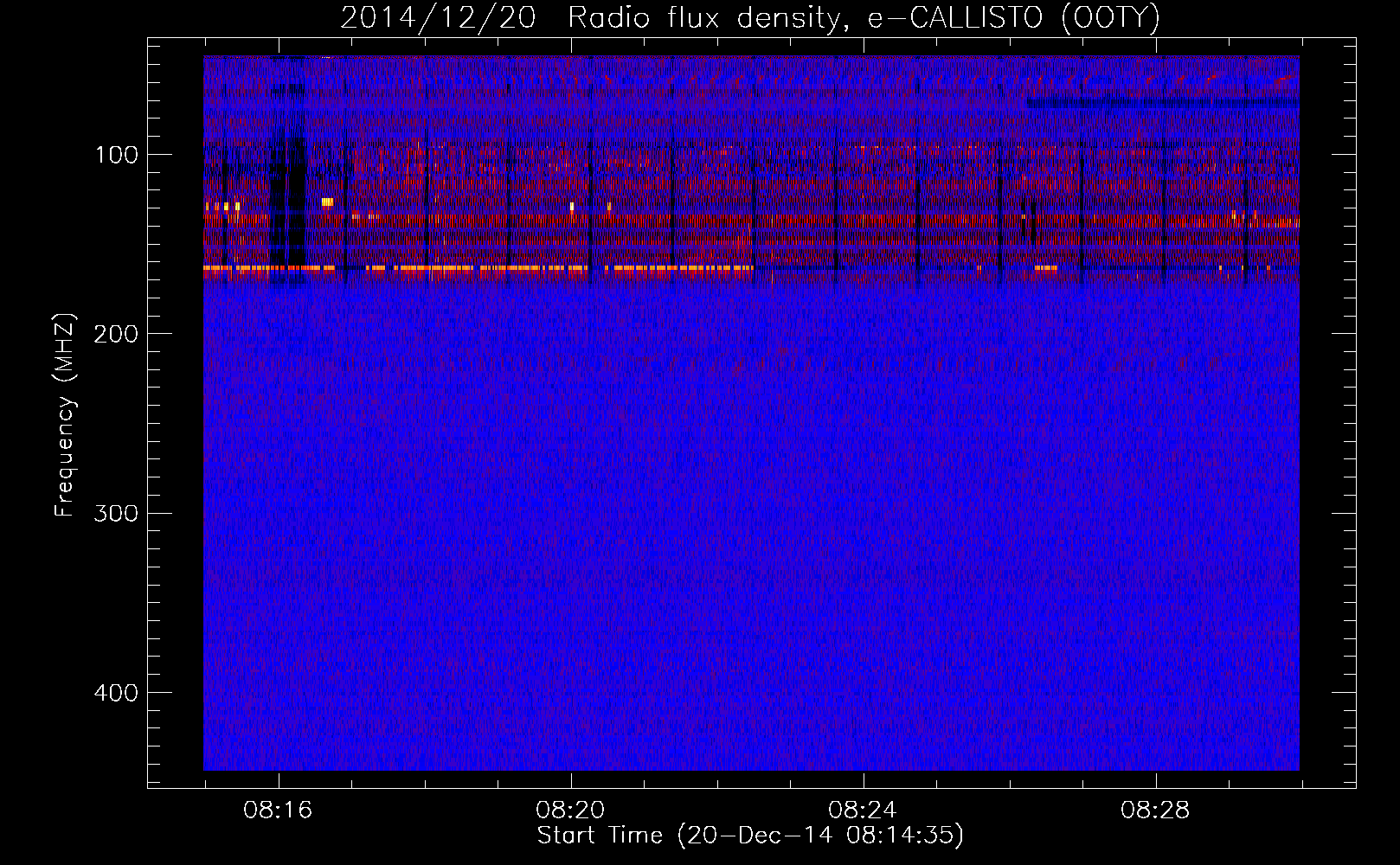Select the 300 frequency tick label

click(x=116, y=514)
